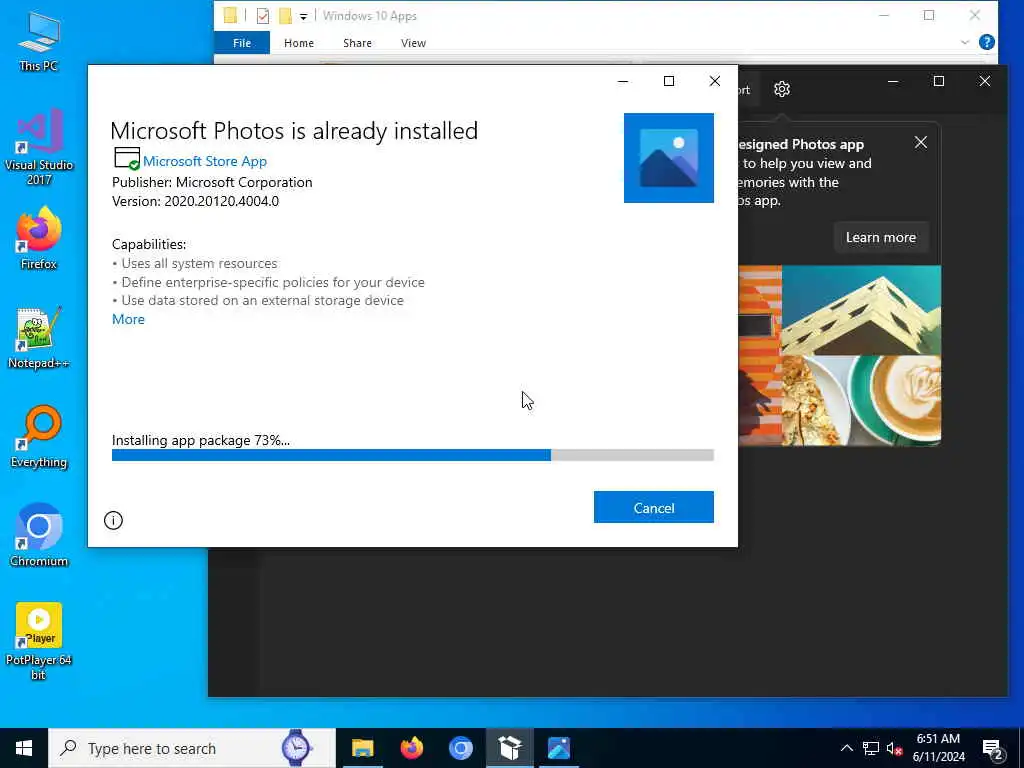Open Firefox from the taskbar
The height and width of the screenshot is (768, 1024).
pos(411,748)
